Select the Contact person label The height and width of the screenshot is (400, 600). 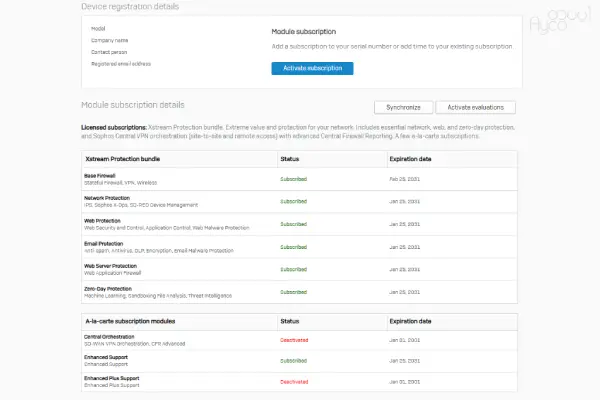[x=109, y=52]
